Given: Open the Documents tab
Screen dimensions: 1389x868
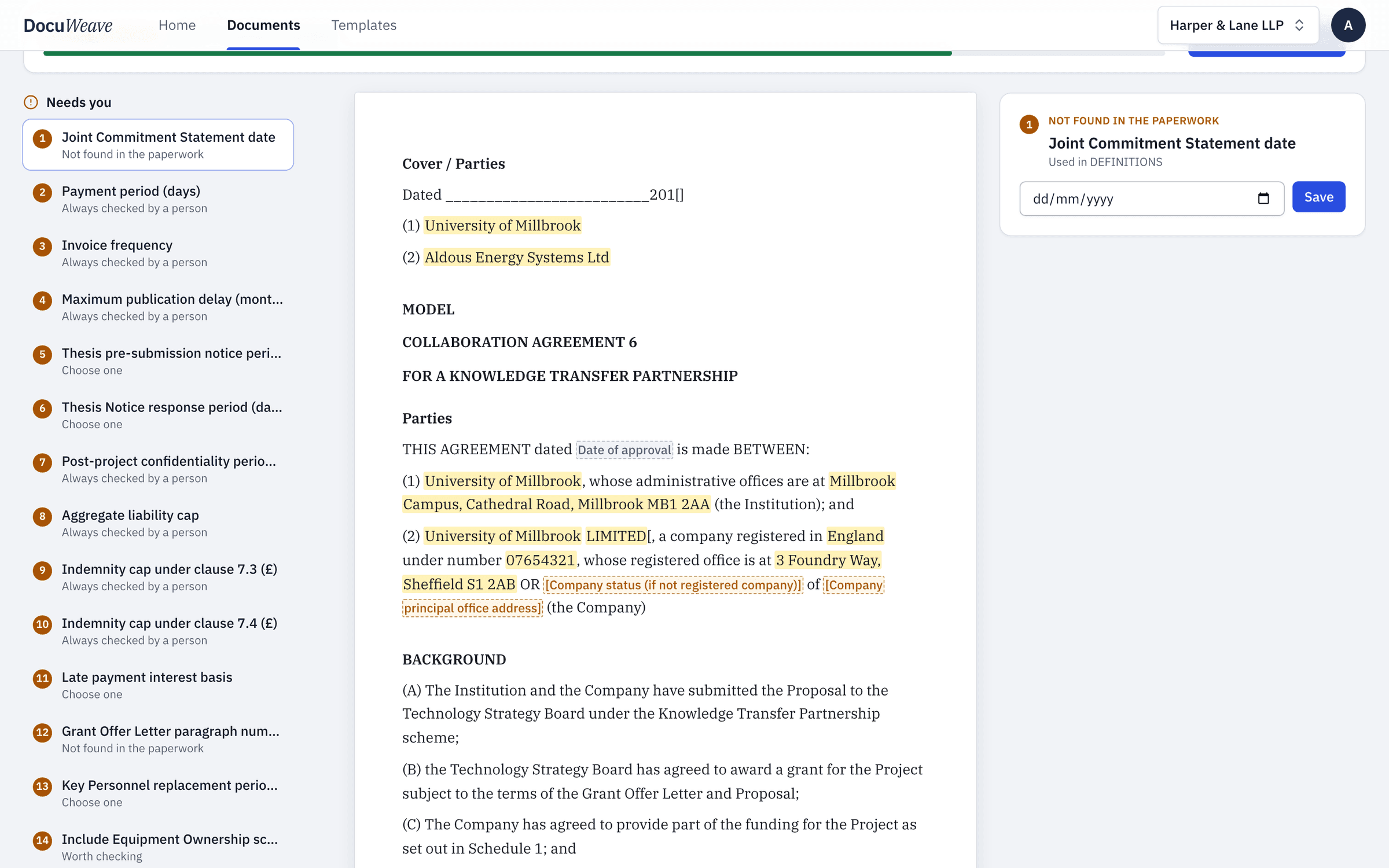Looking at the screenshot, I should click(x=263, y=25).
